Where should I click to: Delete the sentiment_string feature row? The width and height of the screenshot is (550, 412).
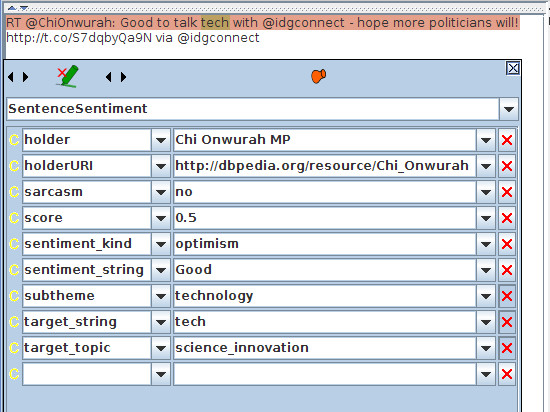[x=507, y=270]
